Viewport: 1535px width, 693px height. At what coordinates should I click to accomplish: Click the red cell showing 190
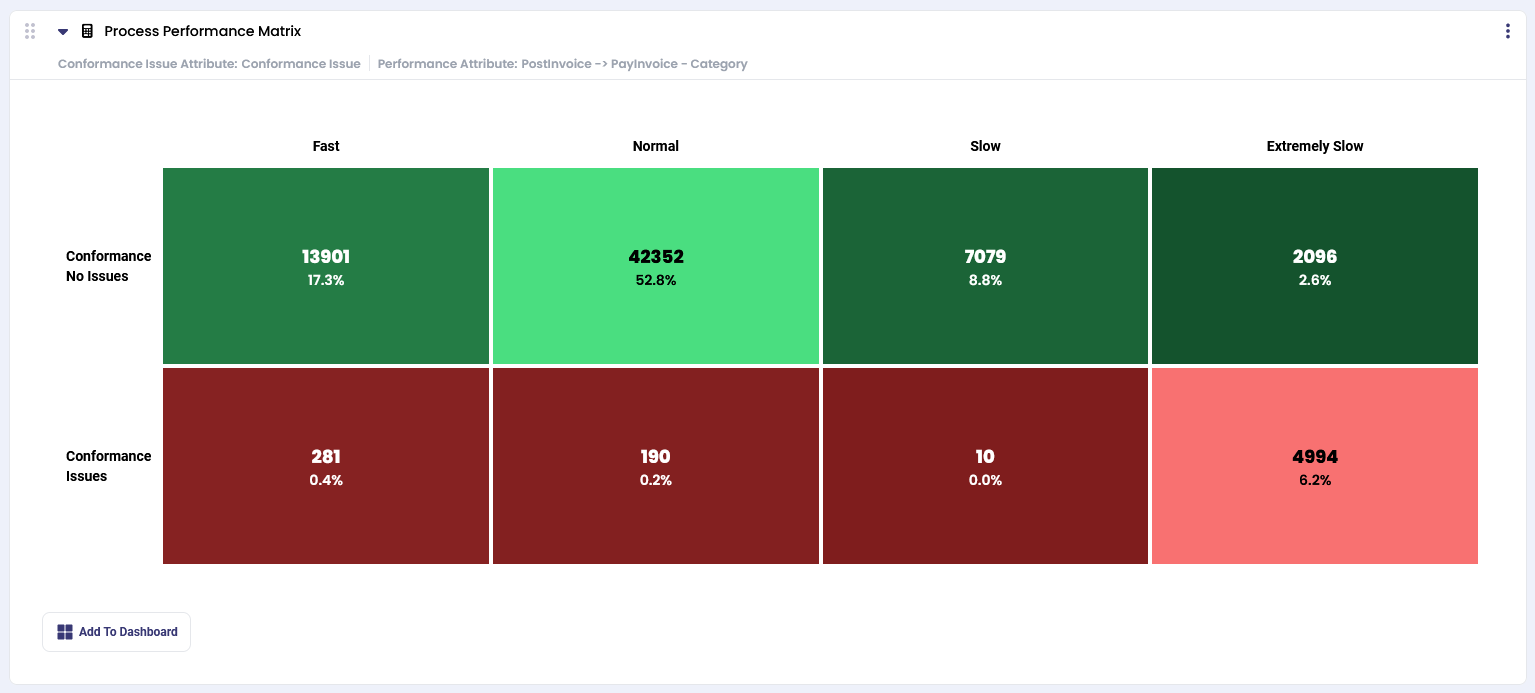coord(656,466)
